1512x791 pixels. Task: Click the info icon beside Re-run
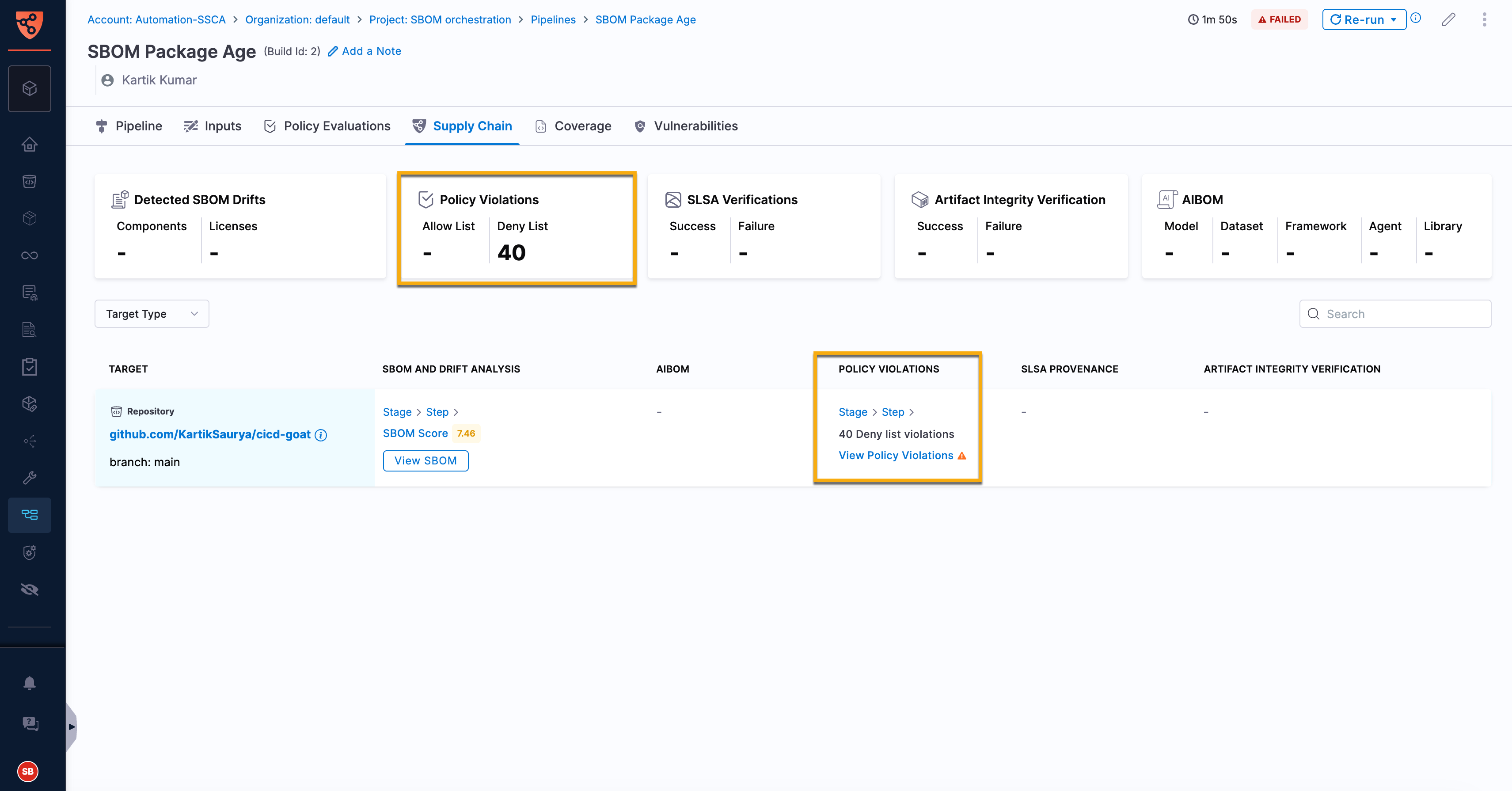[x=1416, y=18]
